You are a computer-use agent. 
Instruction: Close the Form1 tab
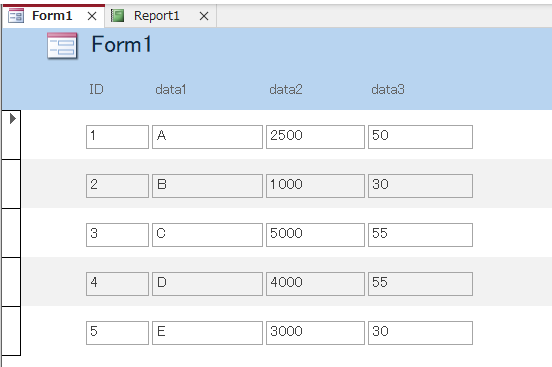(92, 16)
